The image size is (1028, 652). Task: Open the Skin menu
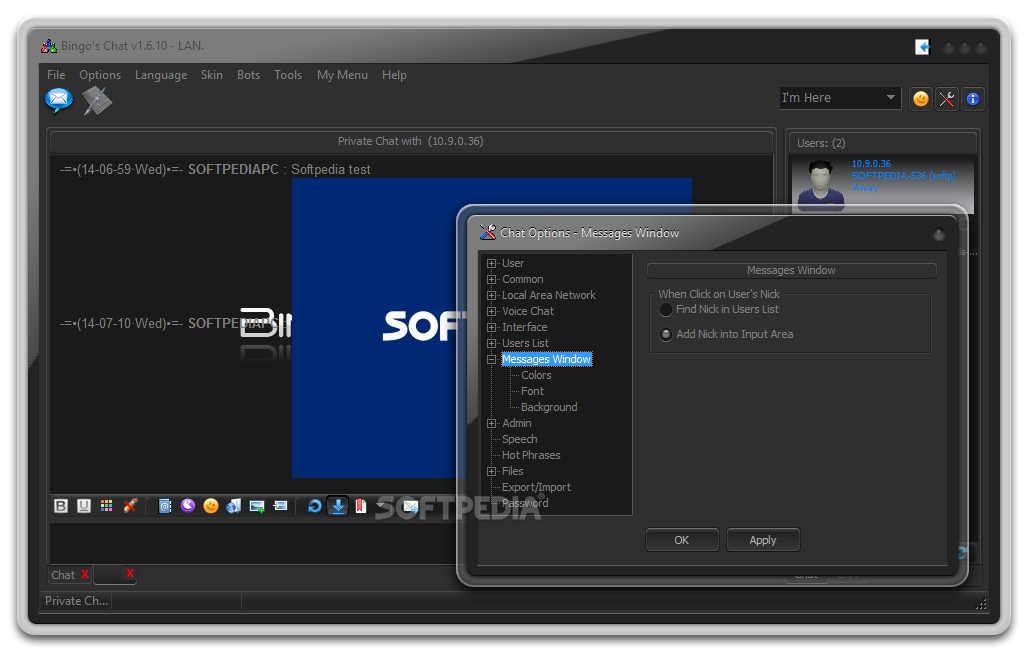pos(212,75)
